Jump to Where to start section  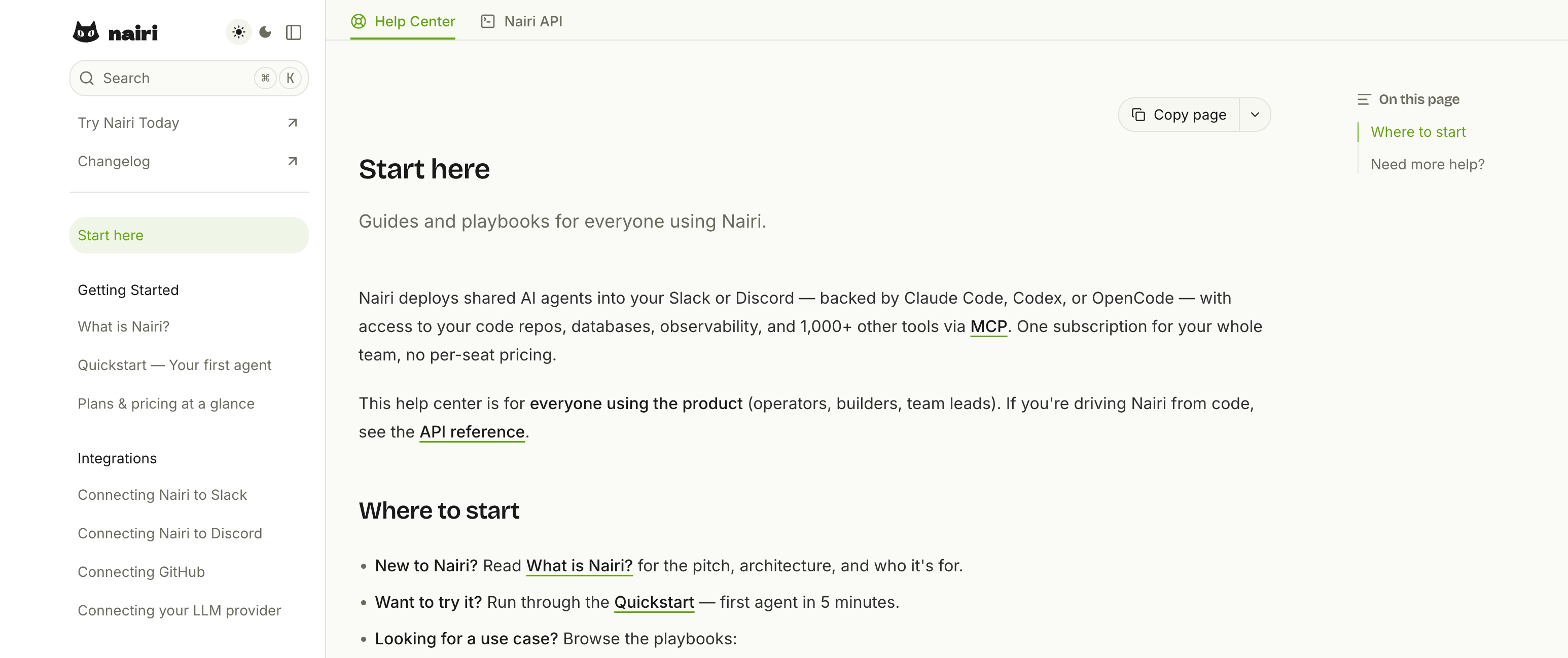coord(1418,132)
